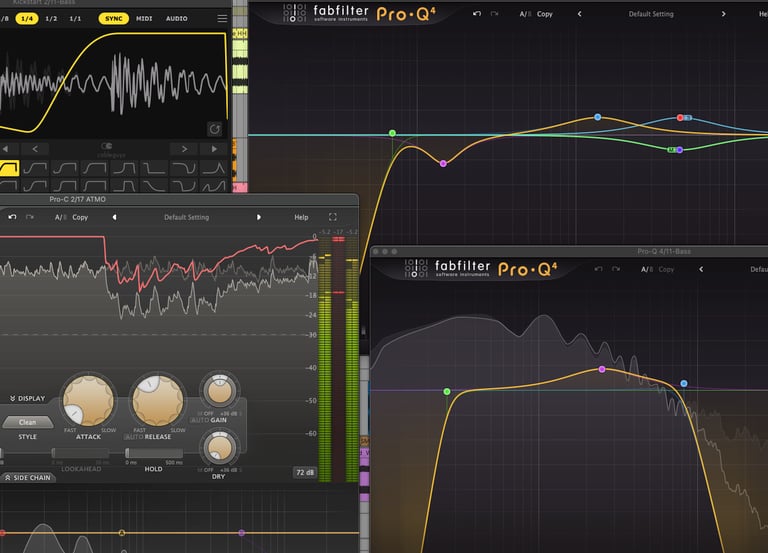Previous preset arrow in Pro-Q Bass window
Screen dimensions: 768x553
[701, 269]
